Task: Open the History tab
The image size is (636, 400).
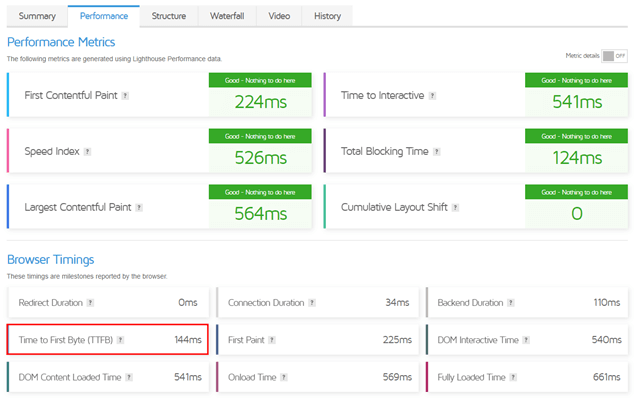Action: pos(327,16)
